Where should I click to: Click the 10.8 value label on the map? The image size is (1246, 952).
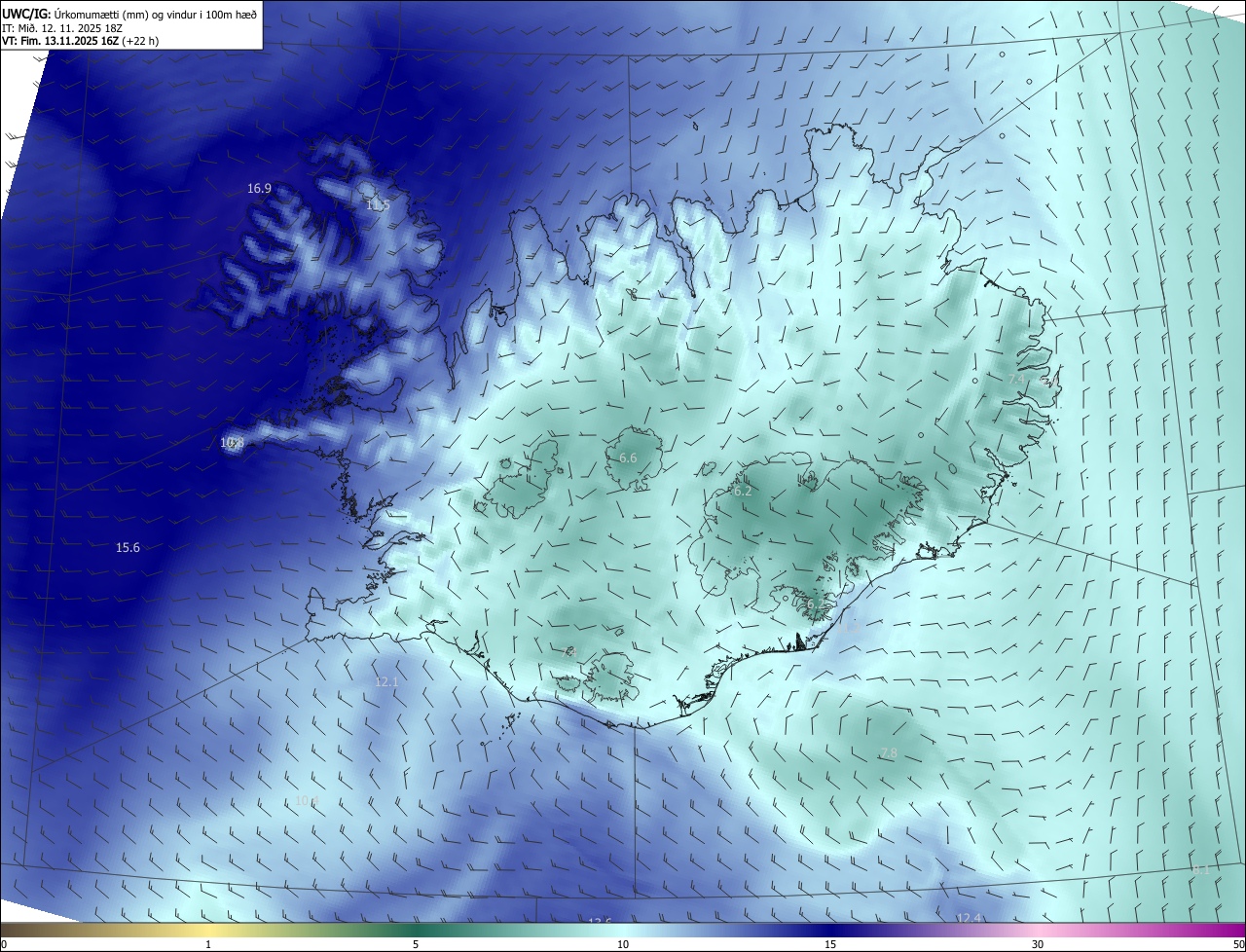(232, 443)
